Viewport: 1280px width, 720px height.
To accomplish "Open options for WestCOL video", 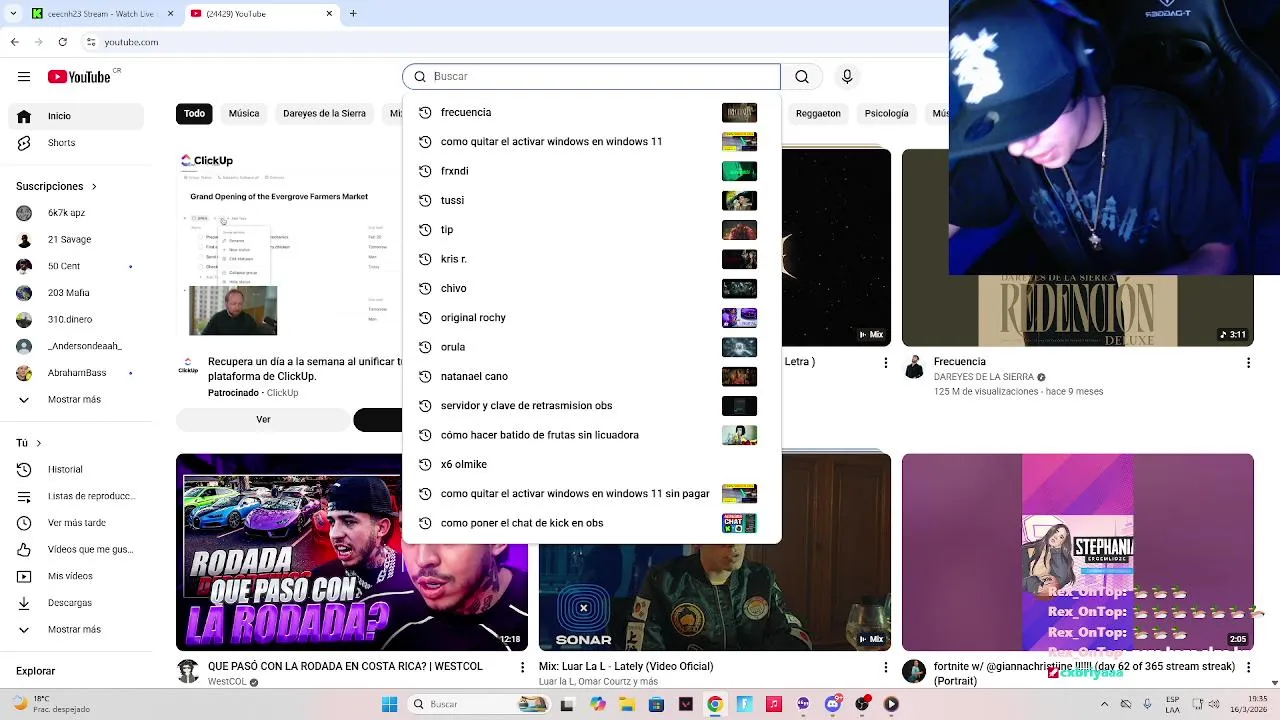I will [x=522, y=667].
